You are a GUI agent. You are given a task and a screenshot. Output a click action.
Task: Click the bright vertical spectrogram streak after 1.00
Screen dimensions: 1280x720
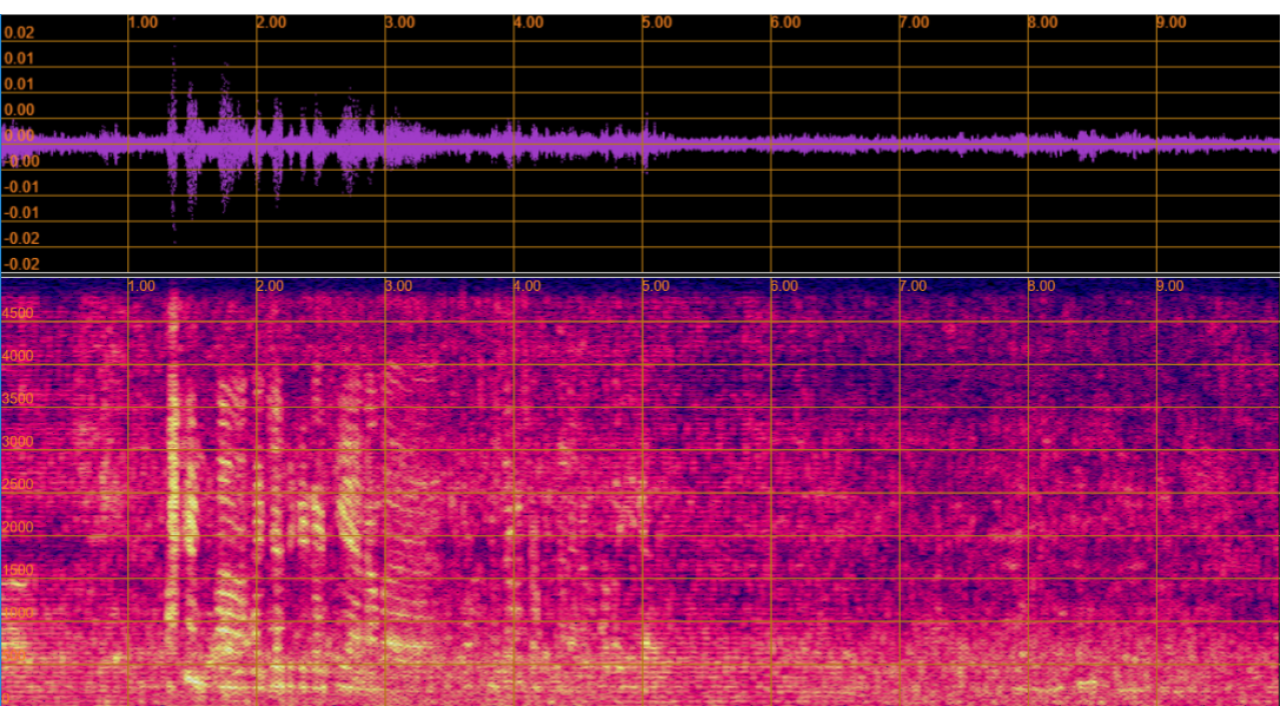tap(175, 450)
